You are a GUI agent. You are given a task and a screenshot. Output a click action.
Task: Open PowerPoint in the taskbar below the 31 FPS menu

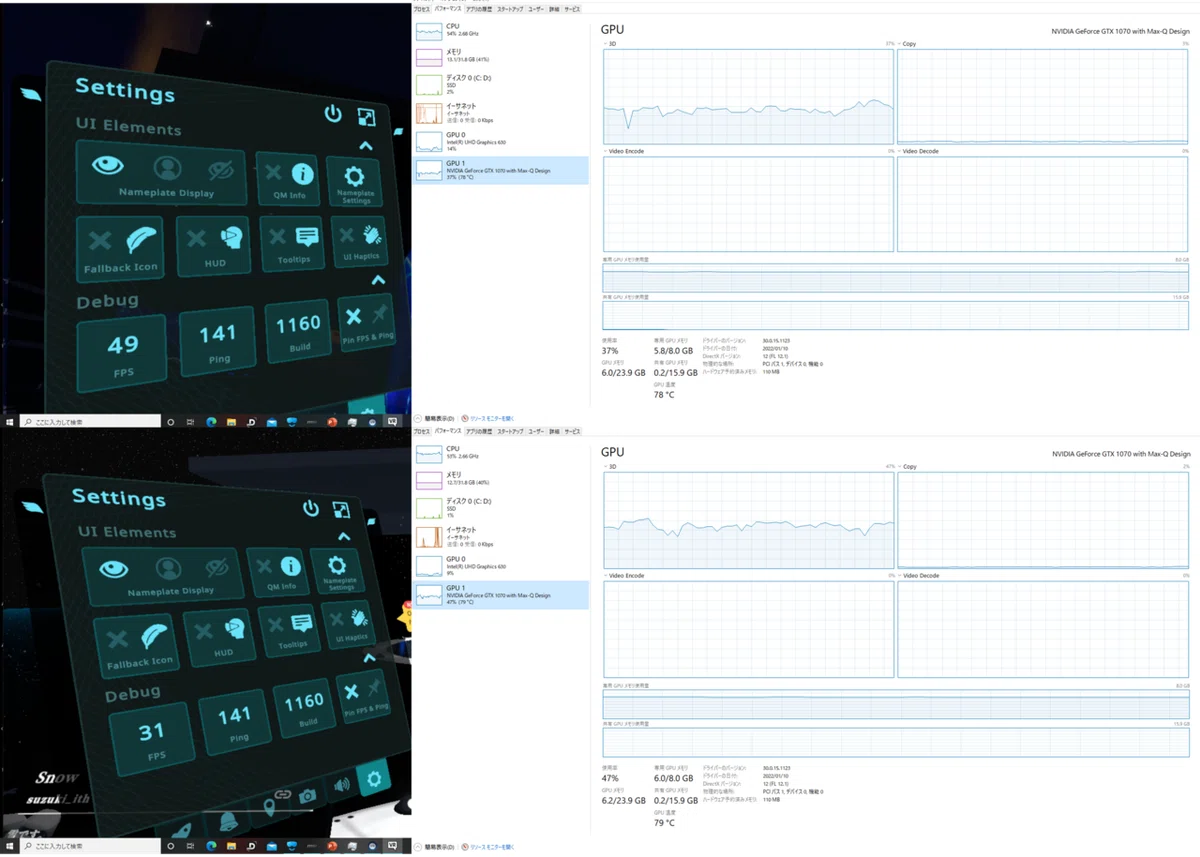(332, 846)
